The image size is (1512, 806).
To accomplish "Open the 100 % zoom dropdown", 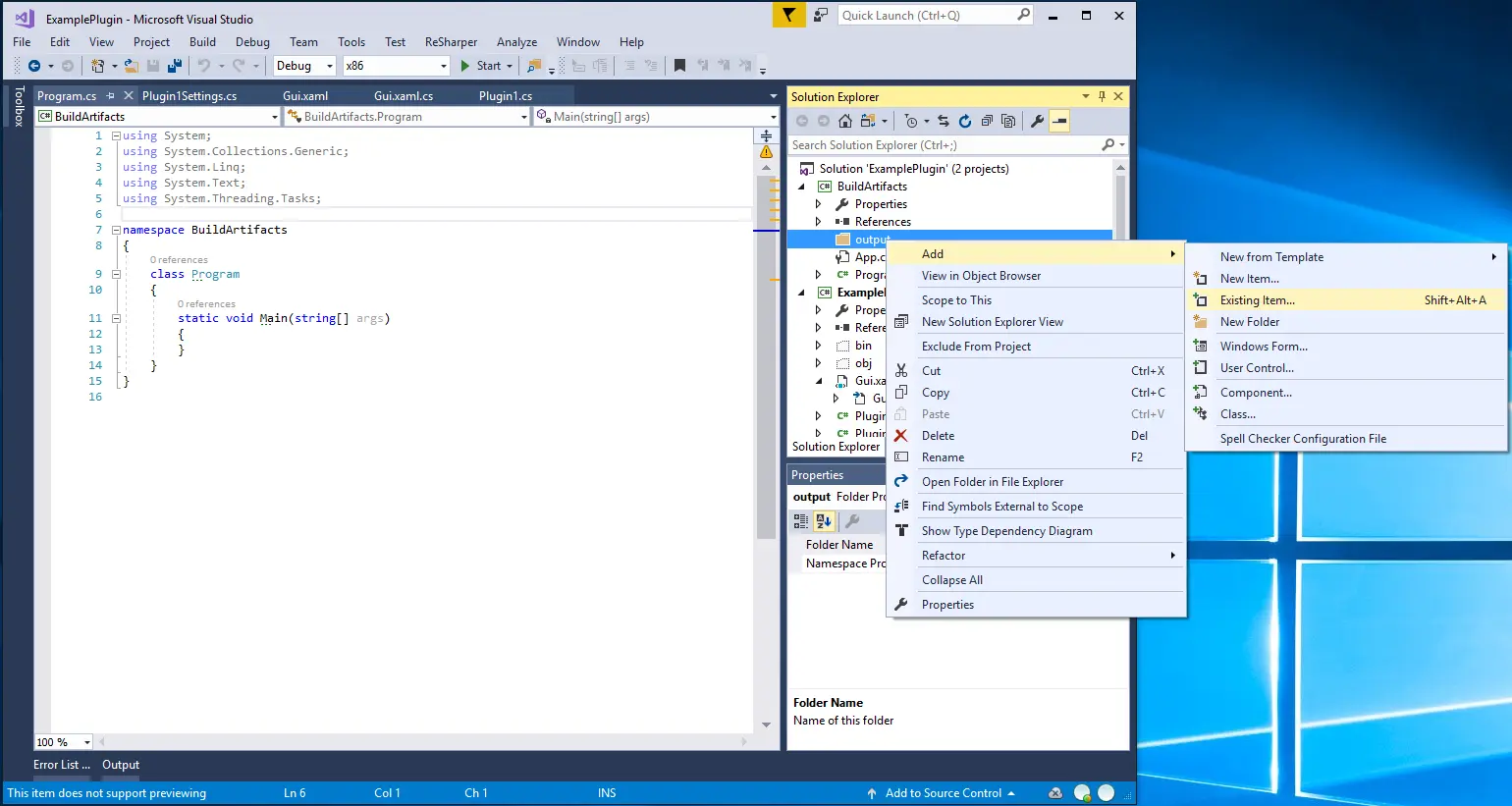I will point(87,742).
